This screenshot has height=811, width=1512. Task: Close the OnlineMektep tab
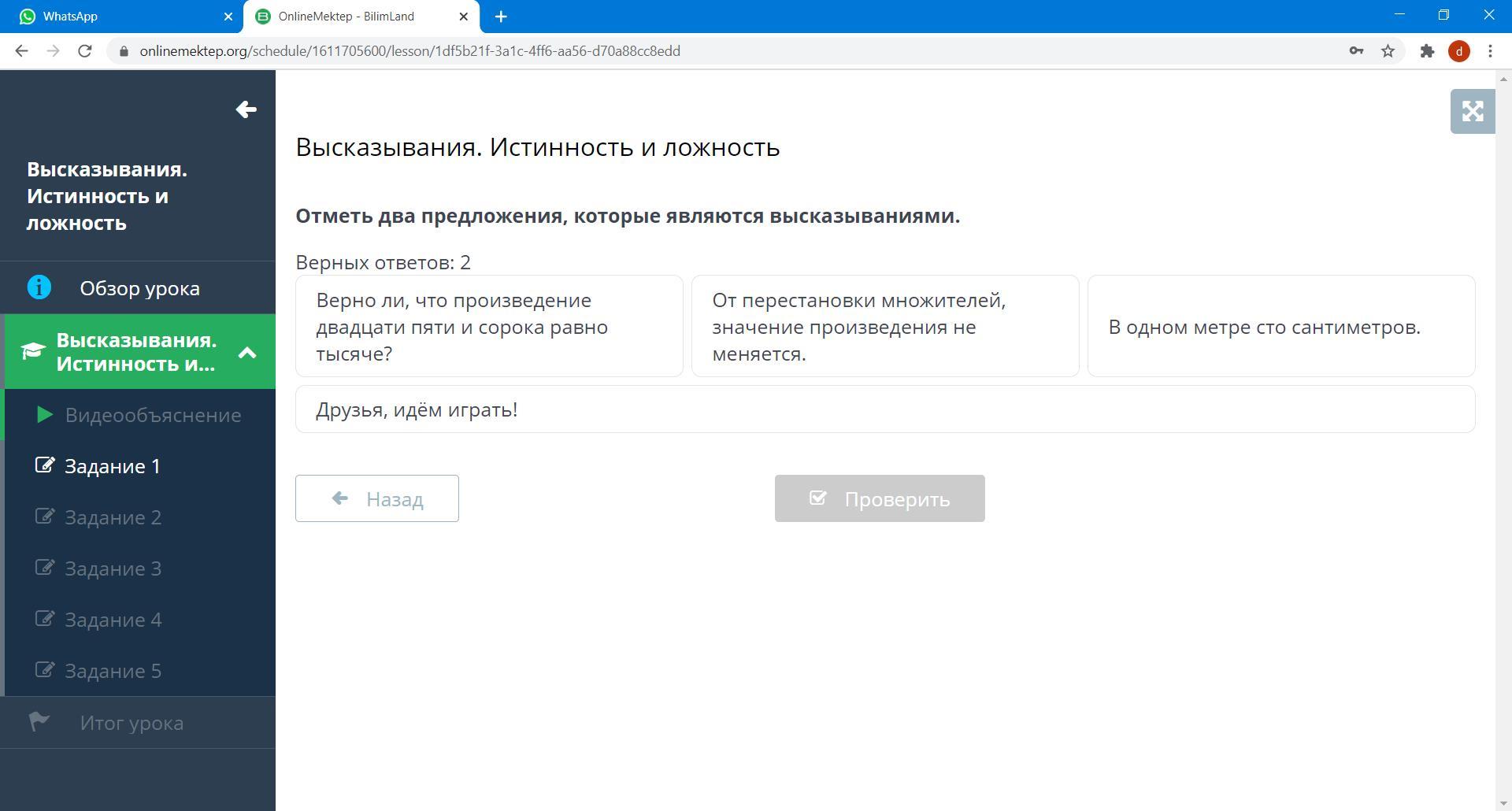tap(464, 17)
